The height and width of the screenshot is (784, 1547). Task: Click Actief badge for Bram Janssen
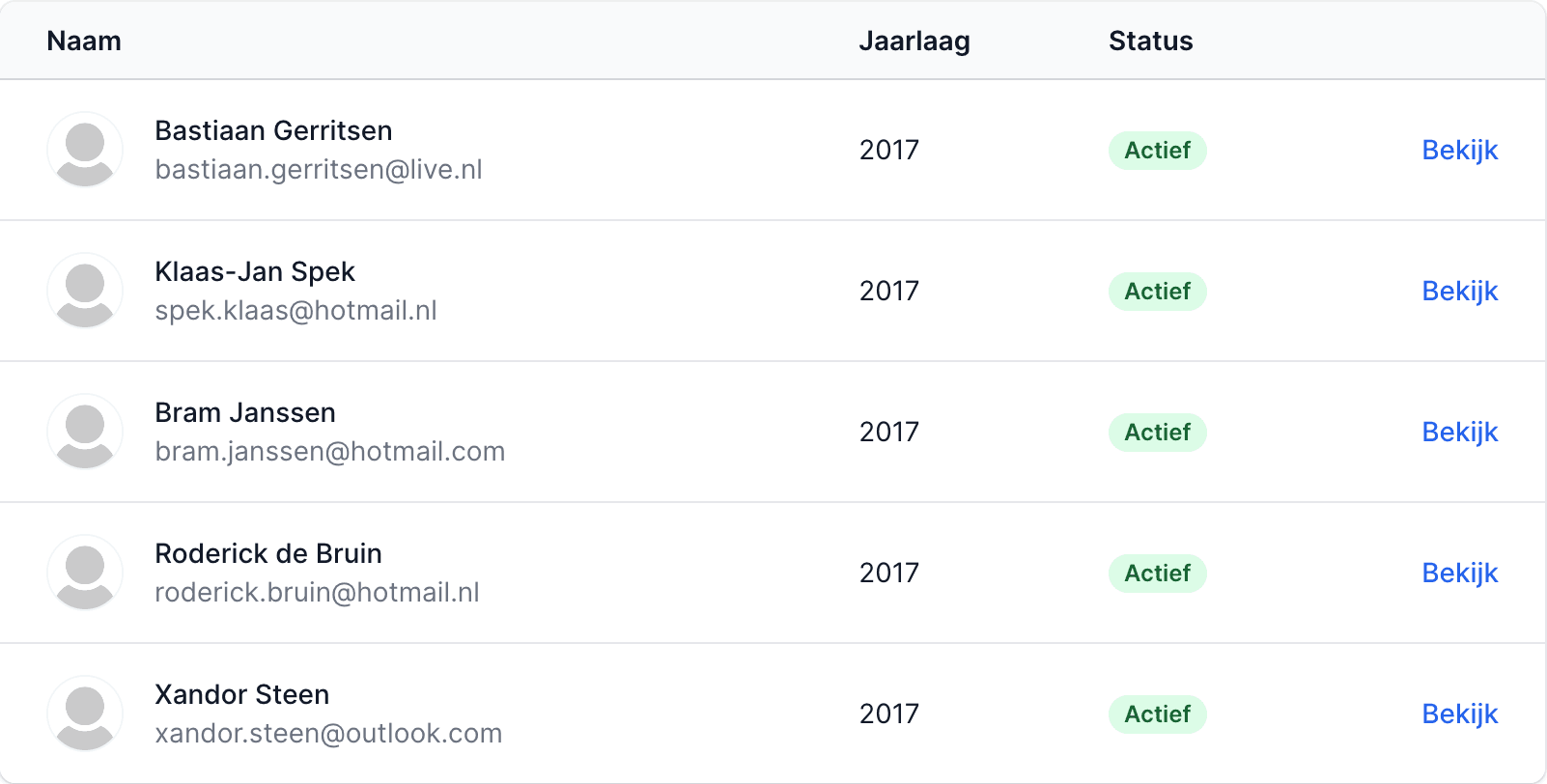click(x=1157, y=433)
